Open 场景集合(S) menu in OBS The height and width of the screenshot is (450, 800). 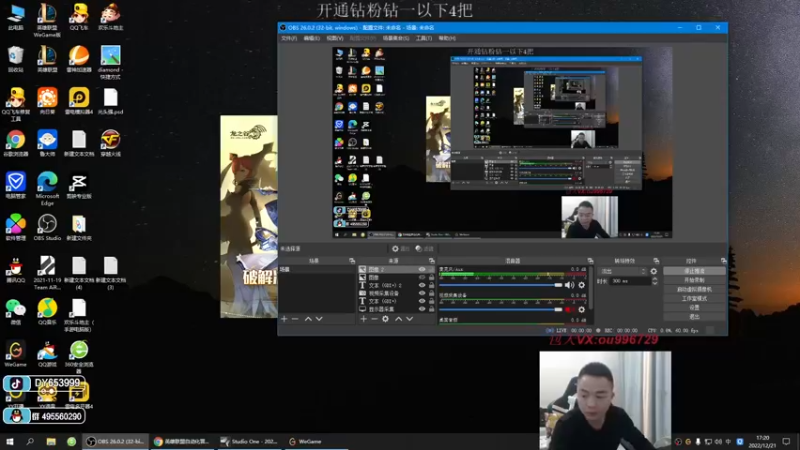tap(395, 38)
